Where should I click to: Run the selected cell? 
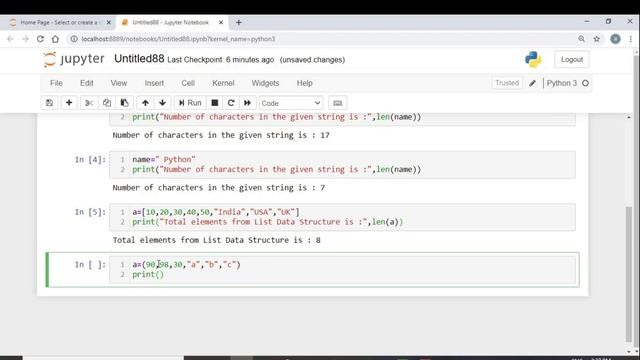coord(190,103)
